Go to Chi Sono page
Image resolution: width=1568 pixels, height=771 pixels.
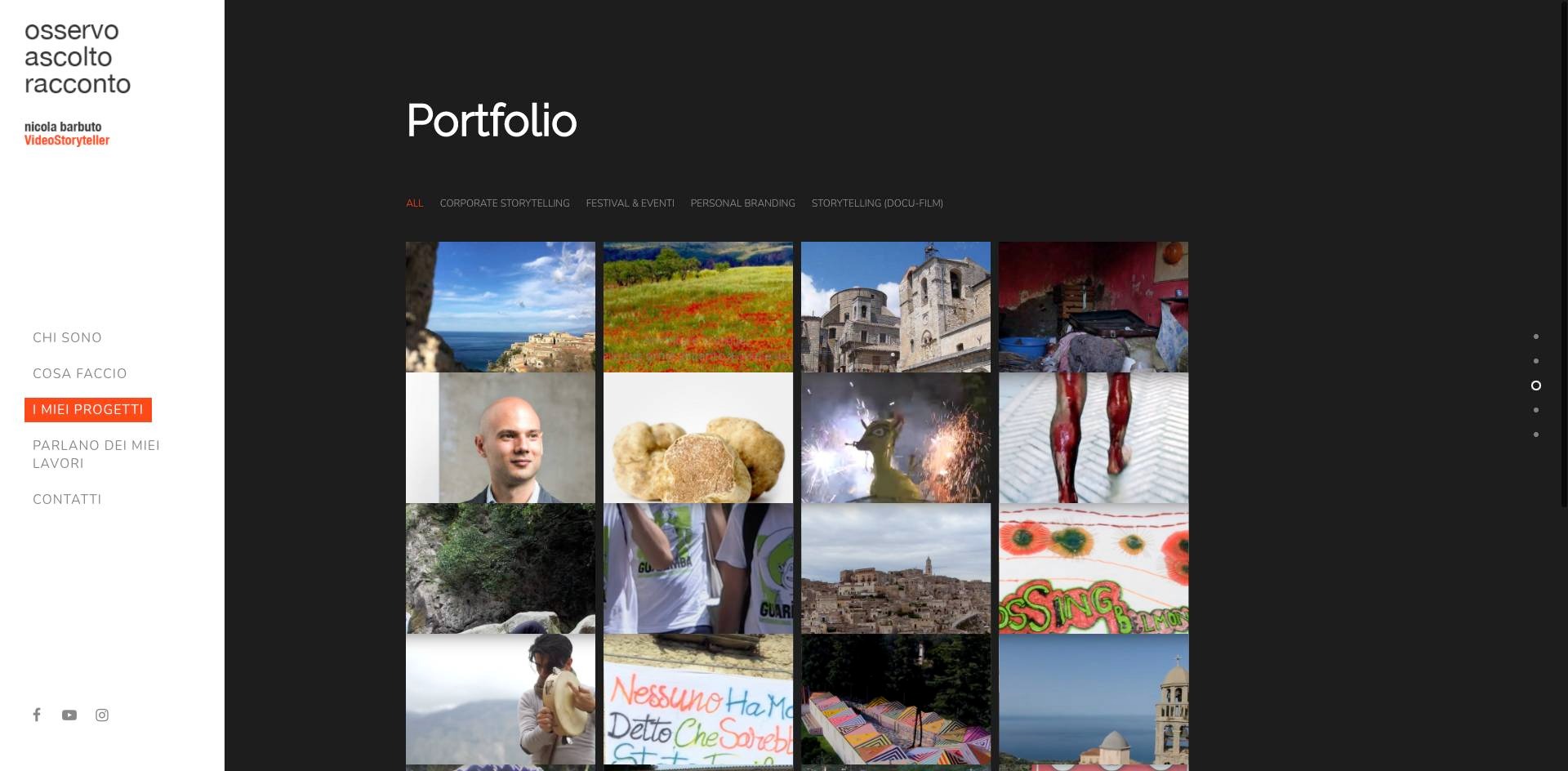[67, 337]
